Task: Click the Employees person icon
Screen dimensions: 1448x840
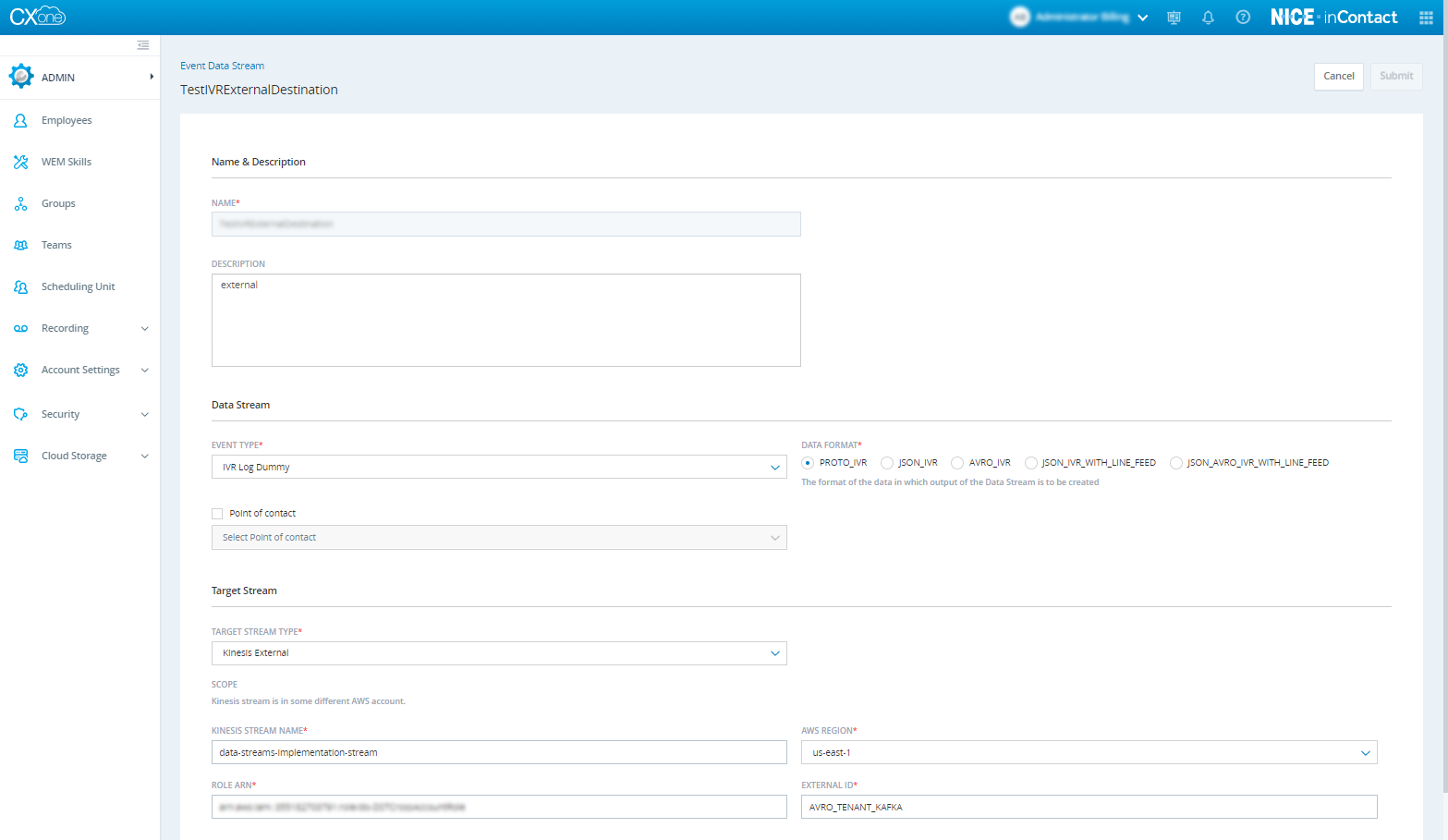Action: [x=20, y=120]
